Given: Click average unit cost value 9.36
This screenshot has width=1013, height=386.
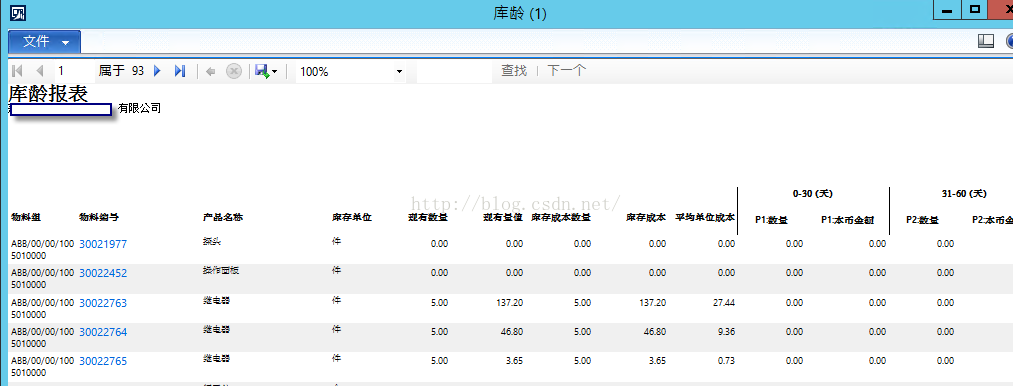Looking at the screenshot, I should click(727, 332).
